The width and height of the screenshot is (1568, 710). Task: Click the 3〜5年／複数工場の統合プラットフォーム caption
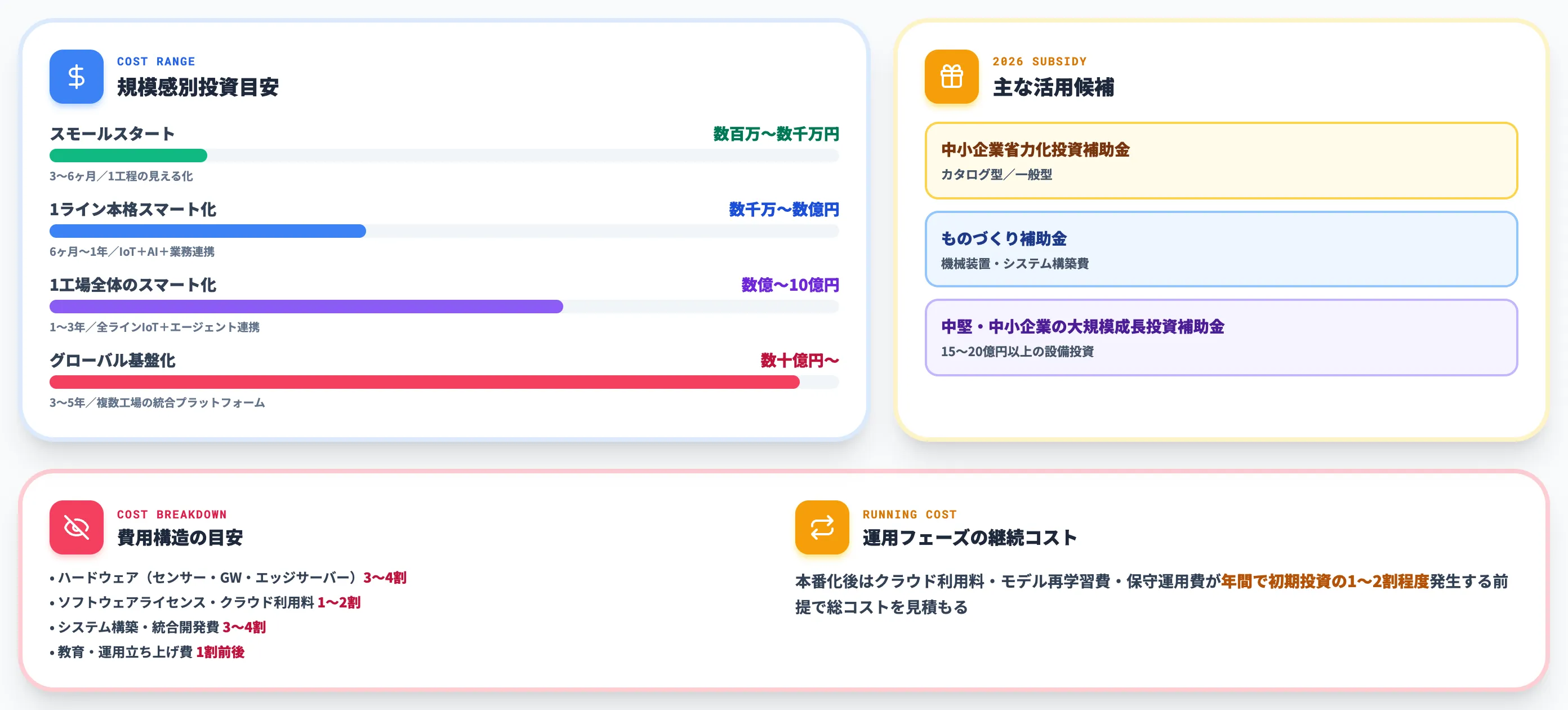pos(157,402)
